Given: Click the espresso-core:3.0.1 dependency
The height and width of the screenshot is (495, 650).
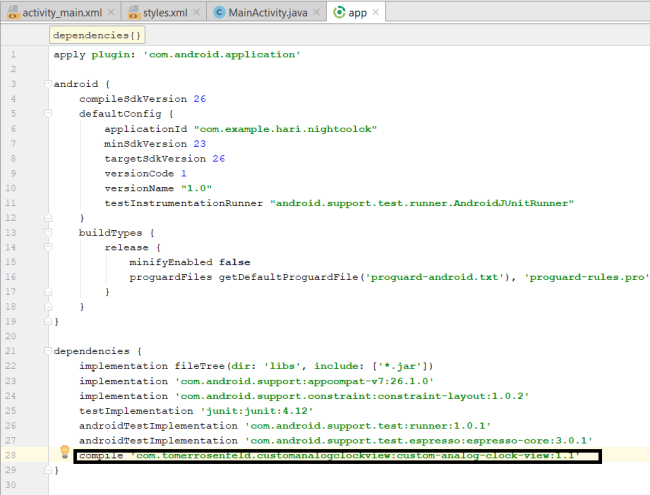Looking at the screenshot, I should 419,441.
